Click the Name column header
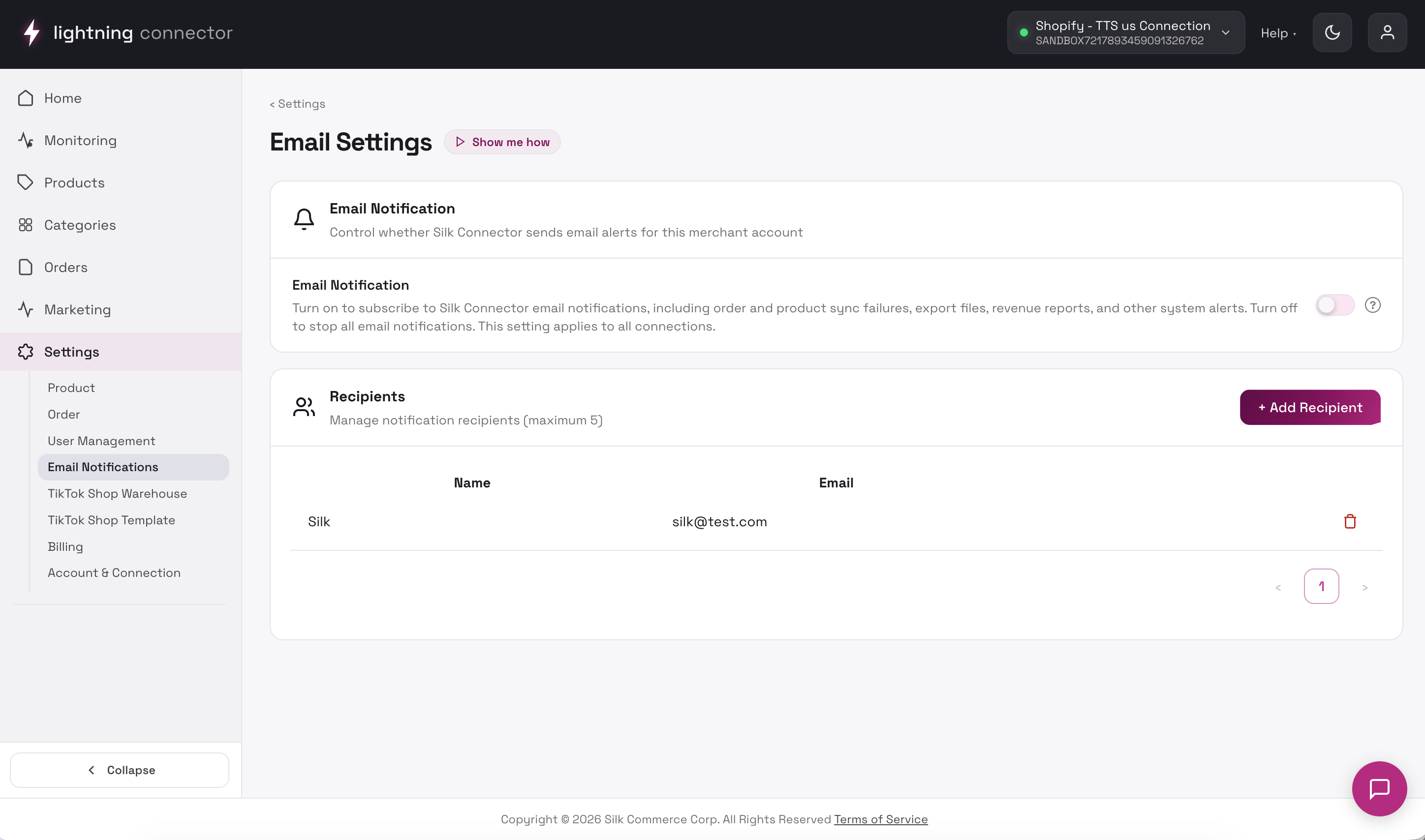This screenshot has width=1425, height=840. coord(472,483)
